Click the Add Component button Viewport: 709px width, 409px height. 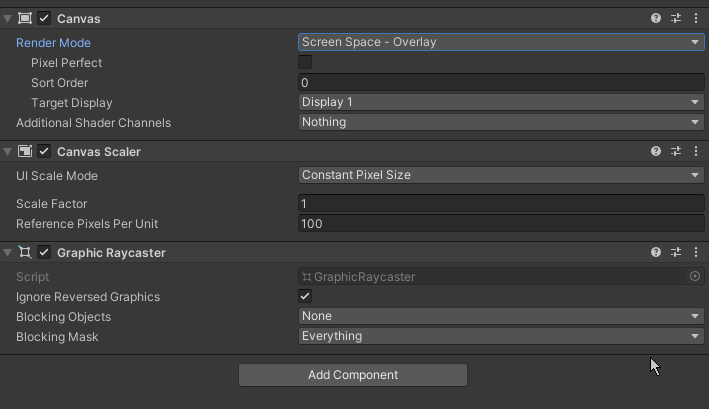(x=352, y=375)
